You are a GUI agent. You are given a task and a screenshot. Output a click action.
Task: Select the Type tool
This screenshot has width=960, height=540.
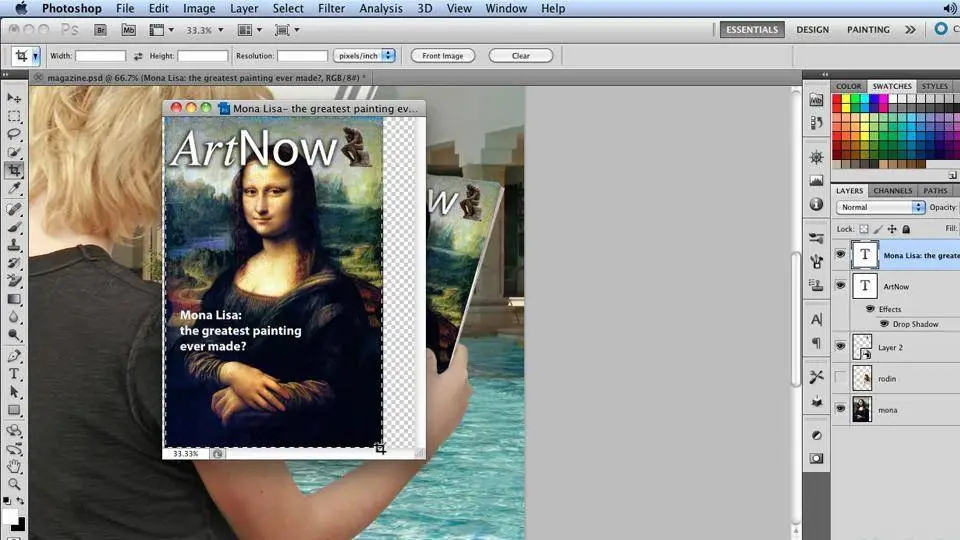[13, 374]
